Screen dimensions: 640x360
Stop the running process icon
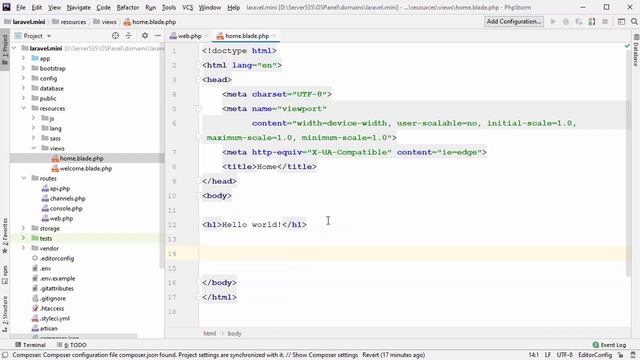pyautogui.click(x=605, y=22)
